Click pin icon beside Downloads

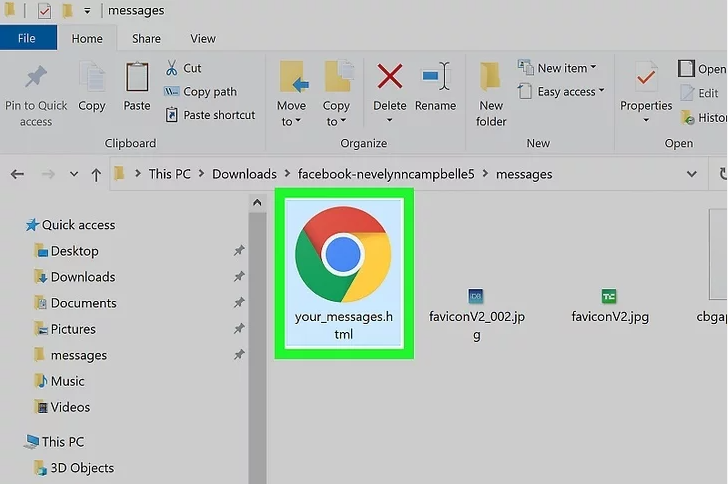point(239,277)
